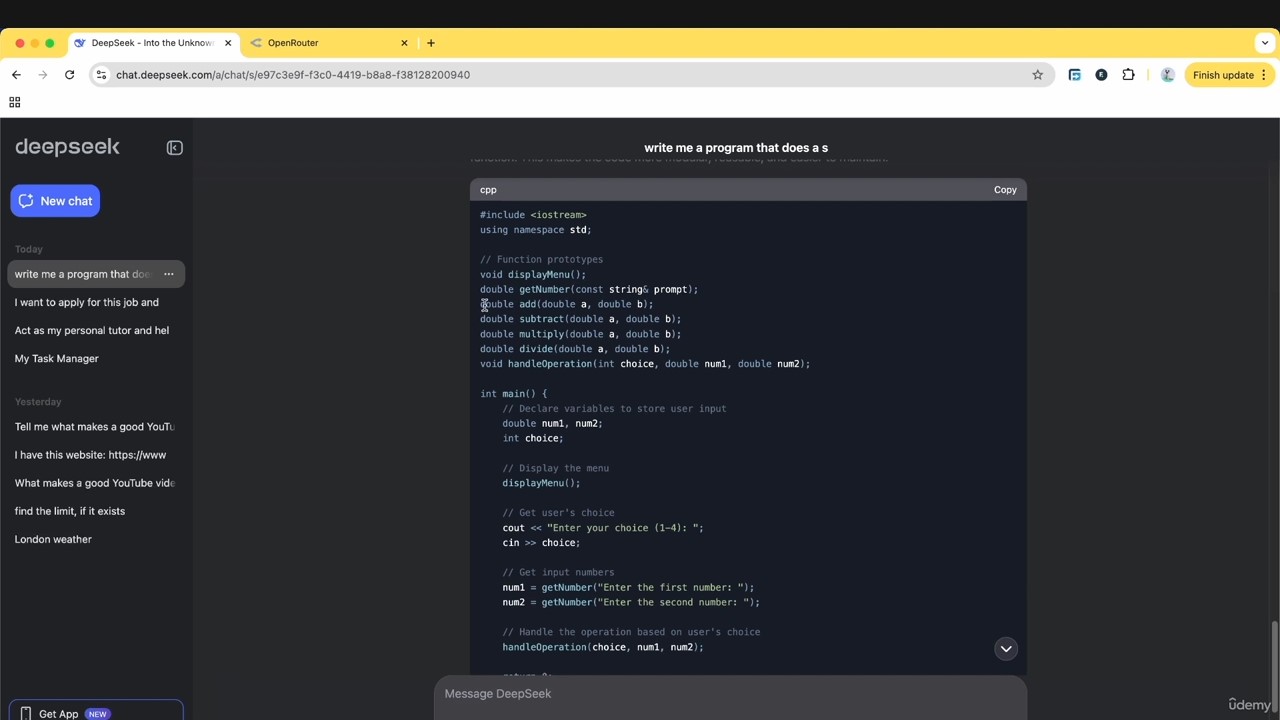Open Chrome three-dot menu
Viewport: 1280px width, 720px height.
pos(1264,75)
